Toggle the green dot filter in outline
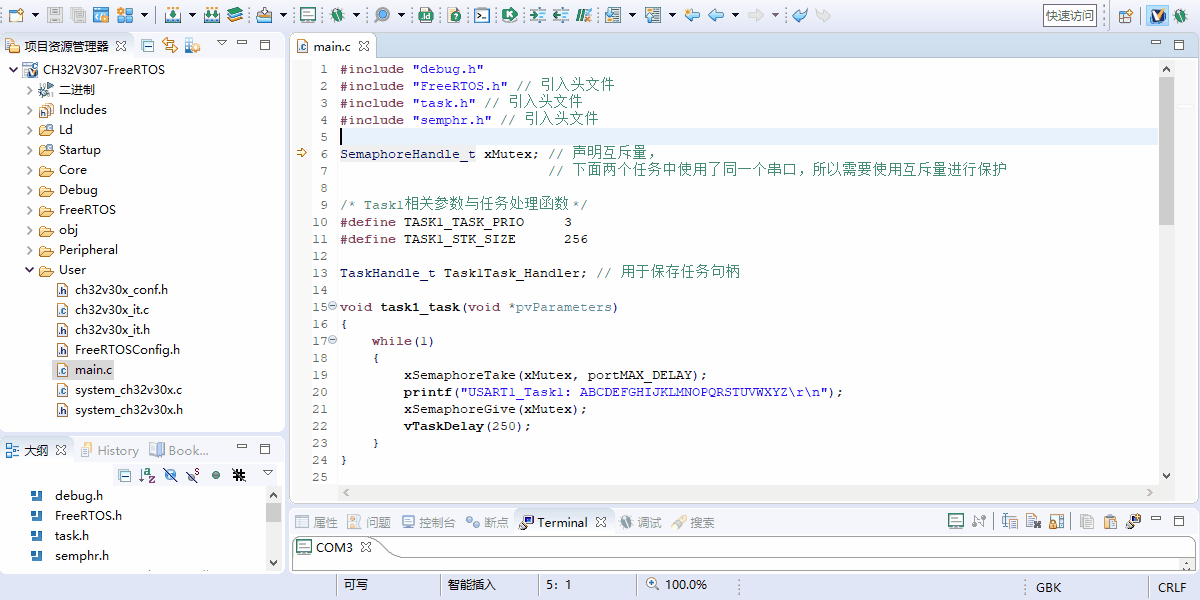1200x600 pixels. [x=216, y=475]
